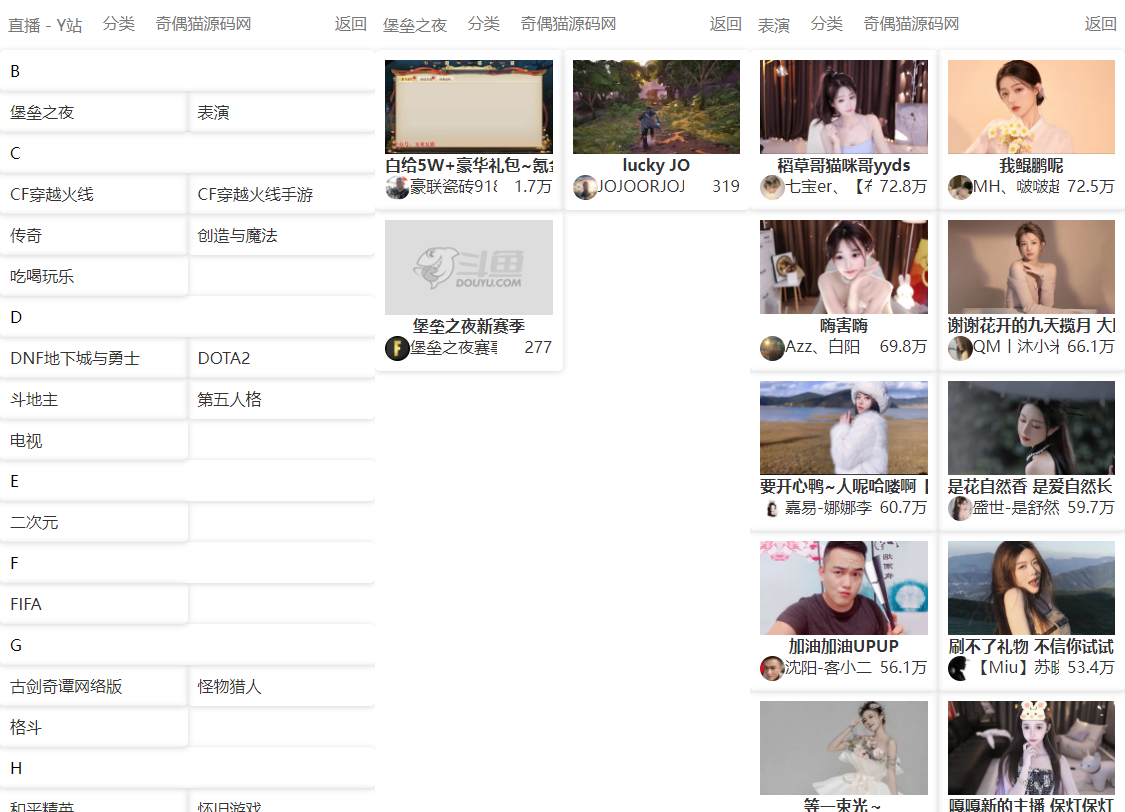Open the 加油加油UPUP stream thumbnail

point(844,588)
